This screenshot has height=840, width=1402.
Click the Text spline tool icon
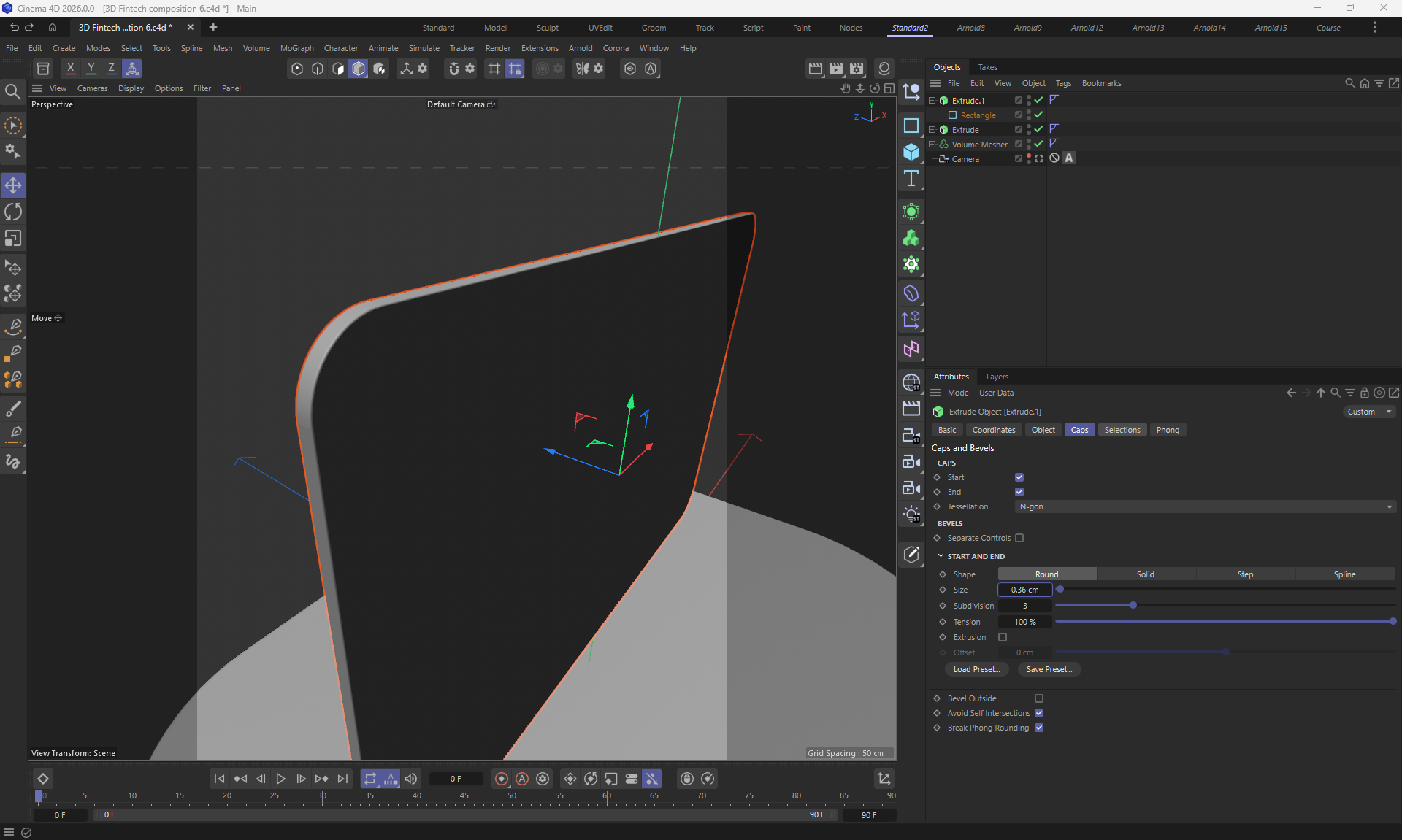911,179
